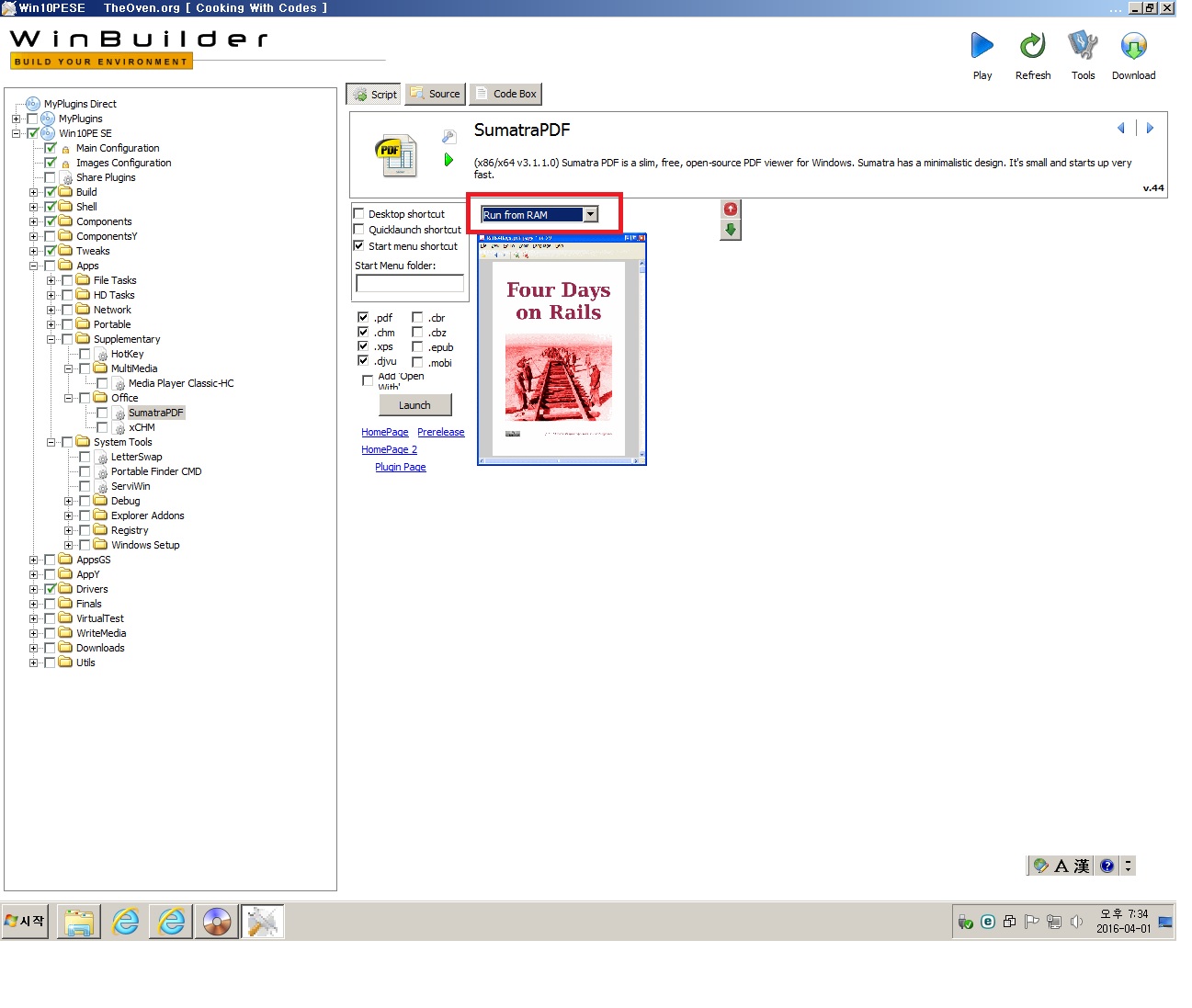Click the Start Menu folder input field
Viewport: 1192px width, 1008px height.
[410, 283]
